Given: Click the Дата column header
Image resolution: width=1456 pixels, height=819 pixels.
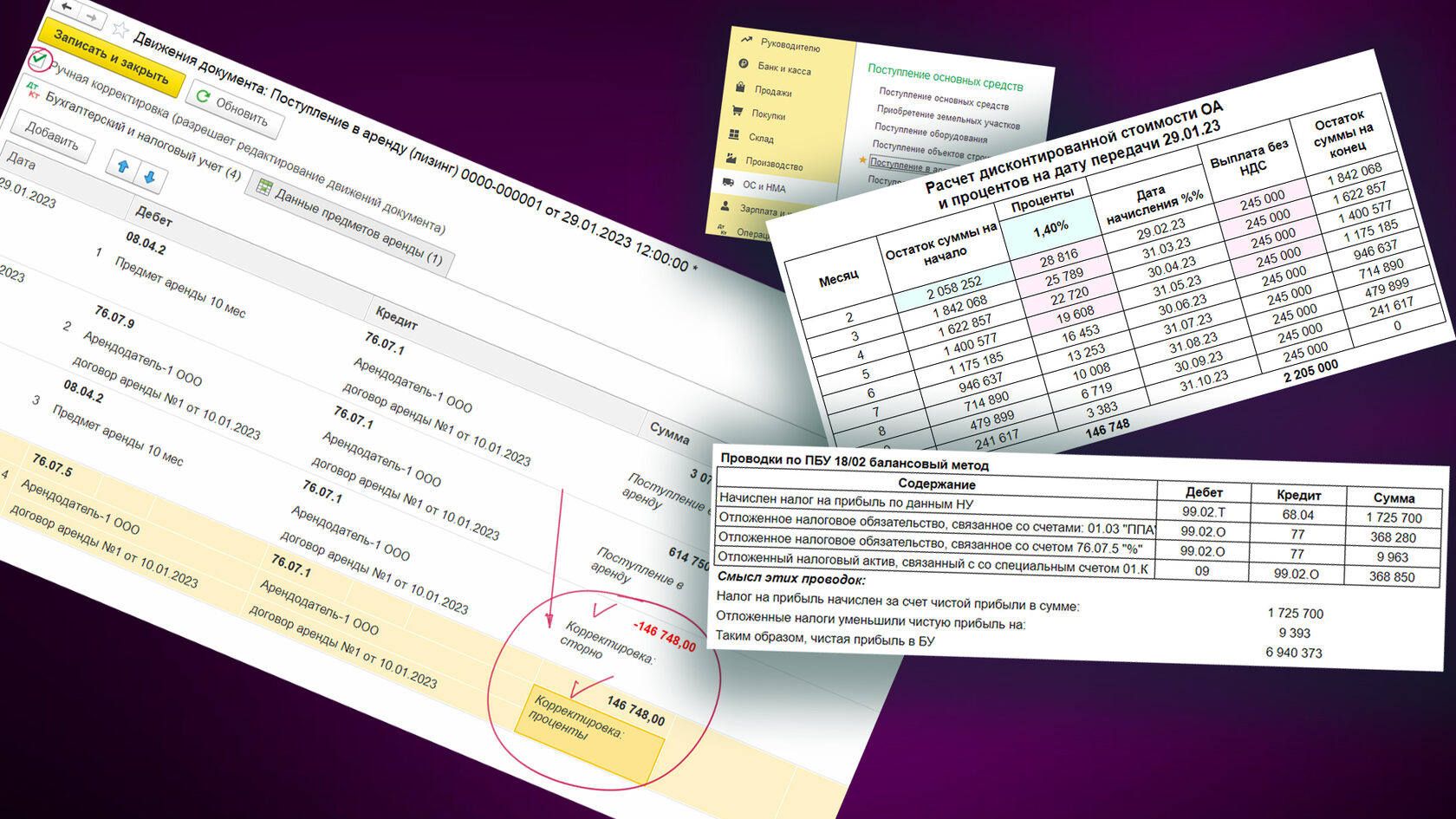Looking at the screenshot, I should (x=21, y=161).
